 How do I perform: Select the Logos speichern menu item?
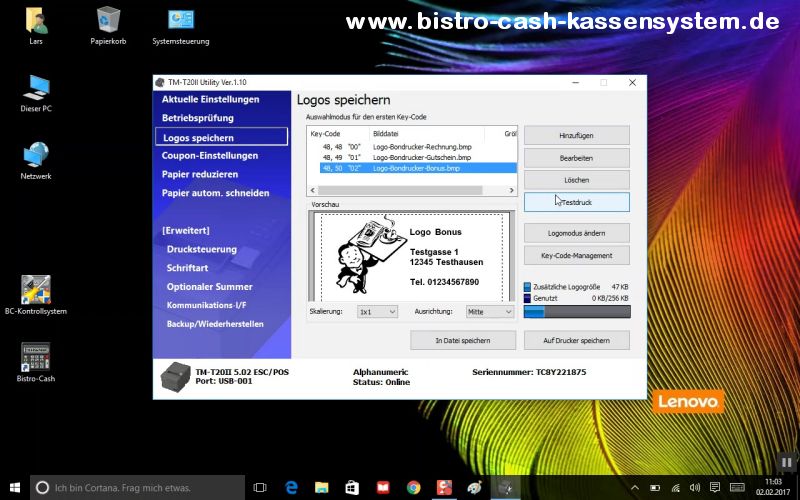pyautogui.click(x=221, y=137)
